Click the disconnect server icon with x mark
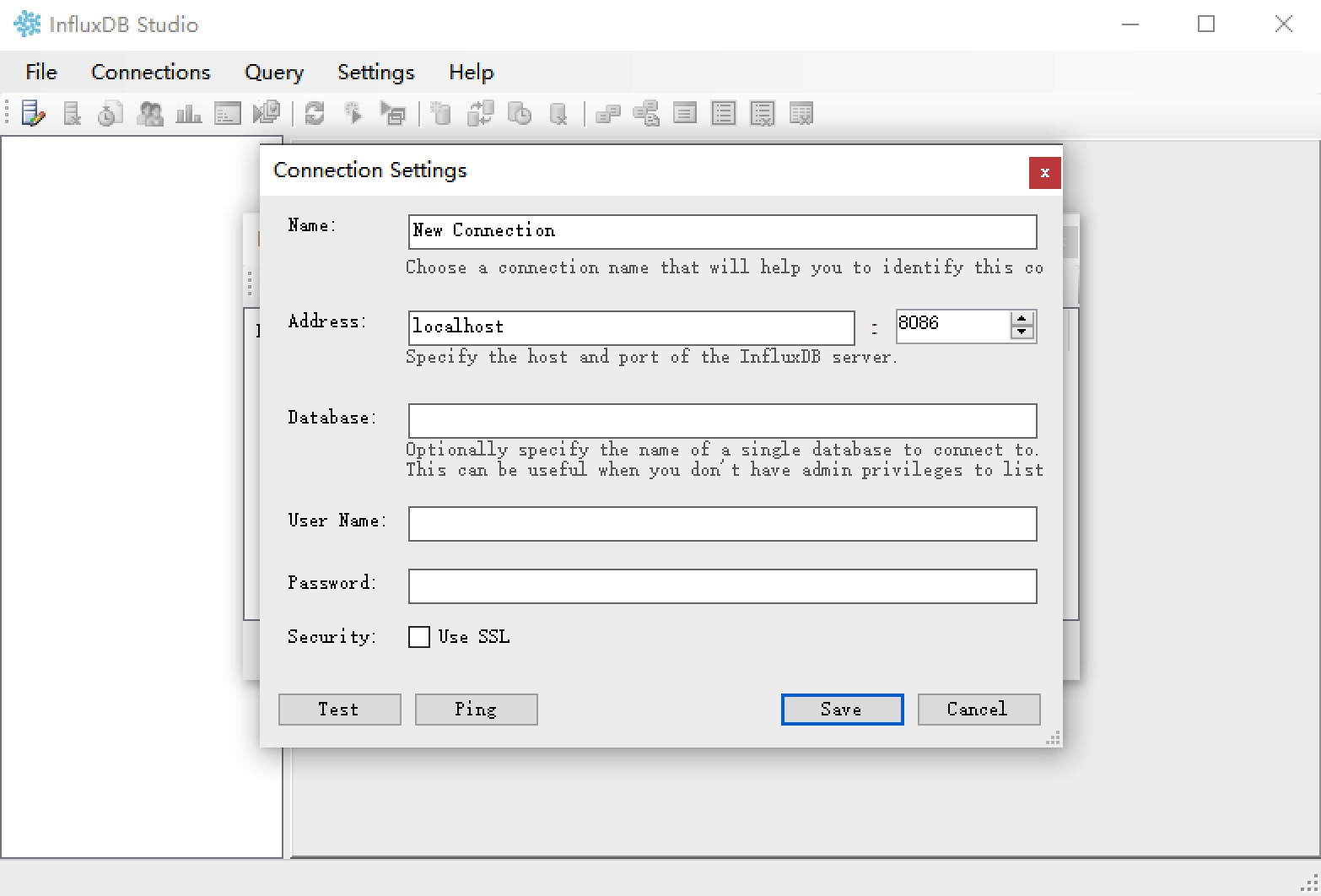The image size is (1321, 896). coord(72,113)
